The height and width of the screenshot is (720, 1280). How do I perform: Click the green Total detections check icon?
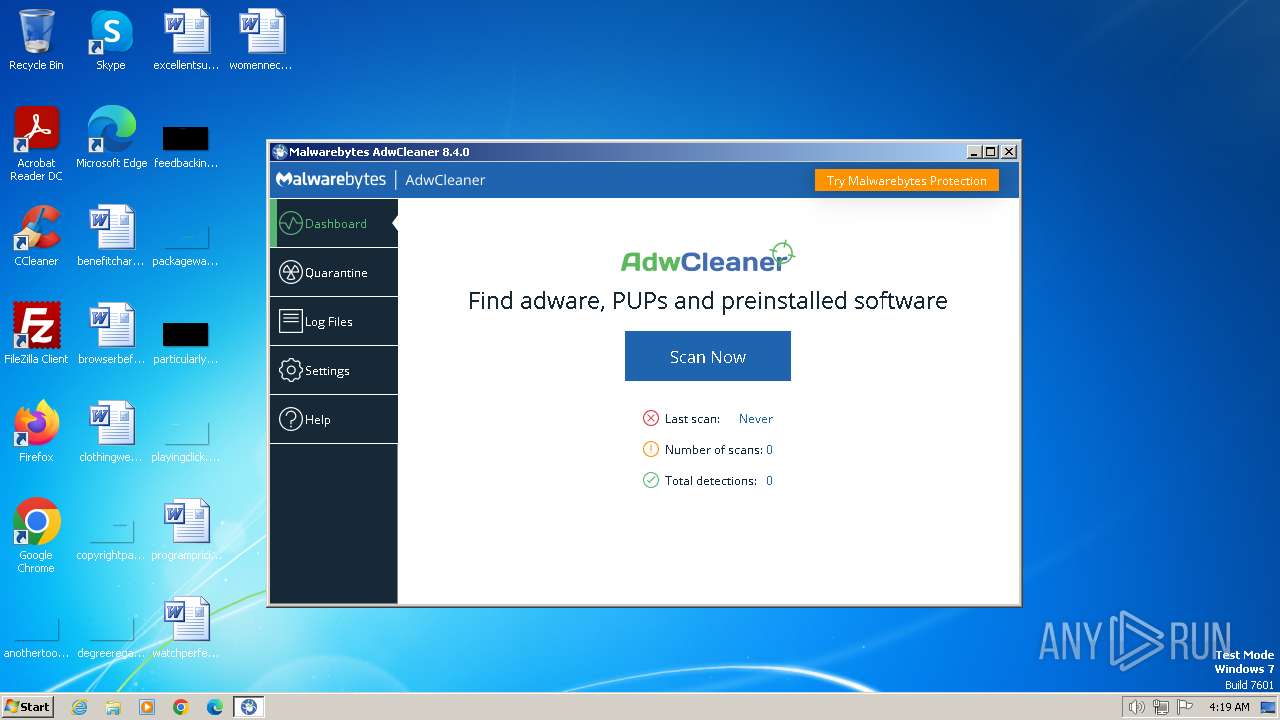click(x=651, y=480)
